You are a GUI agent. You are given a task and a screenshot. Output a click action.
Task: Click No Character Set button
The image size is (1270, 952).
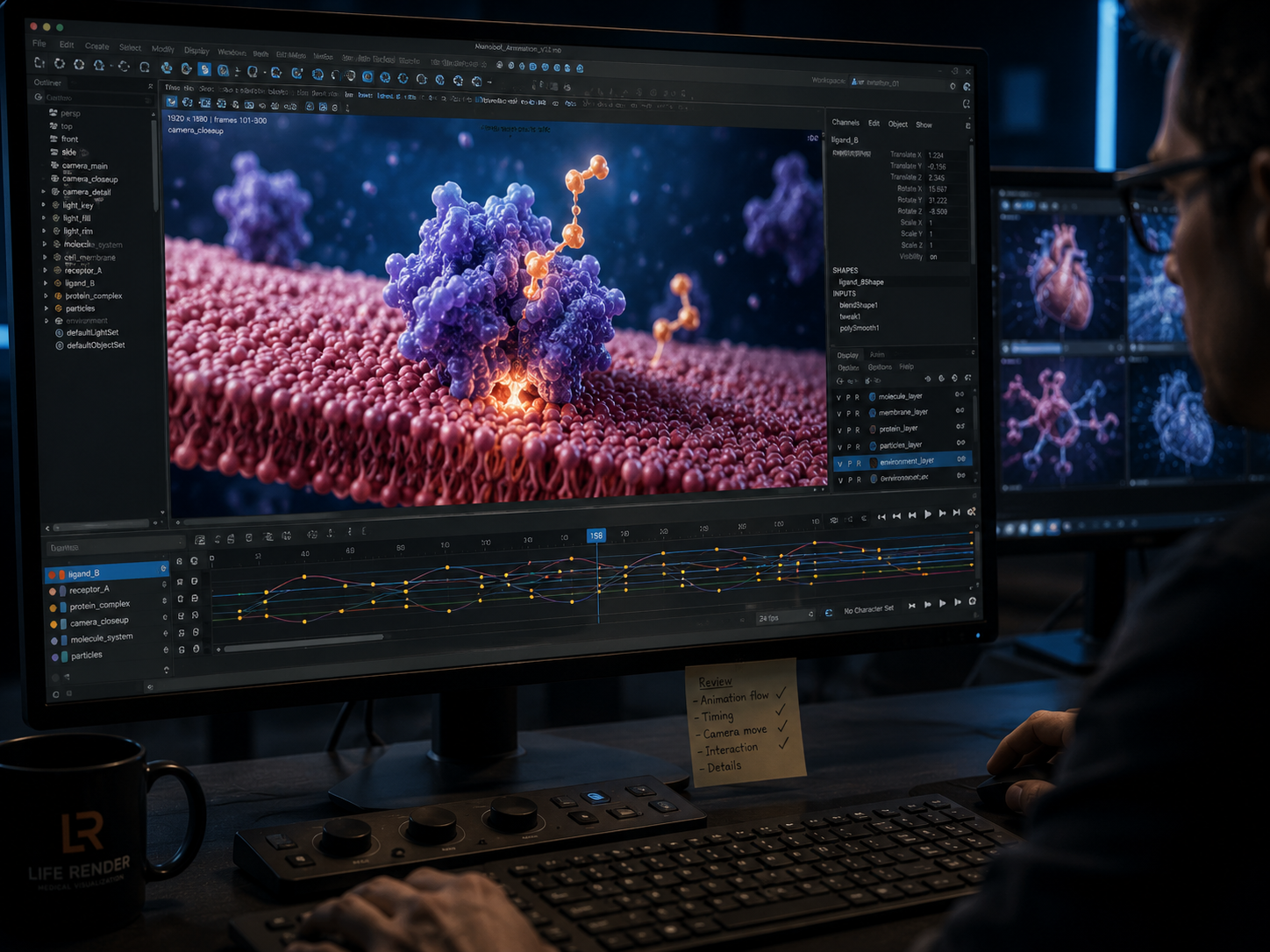(868, 609)
